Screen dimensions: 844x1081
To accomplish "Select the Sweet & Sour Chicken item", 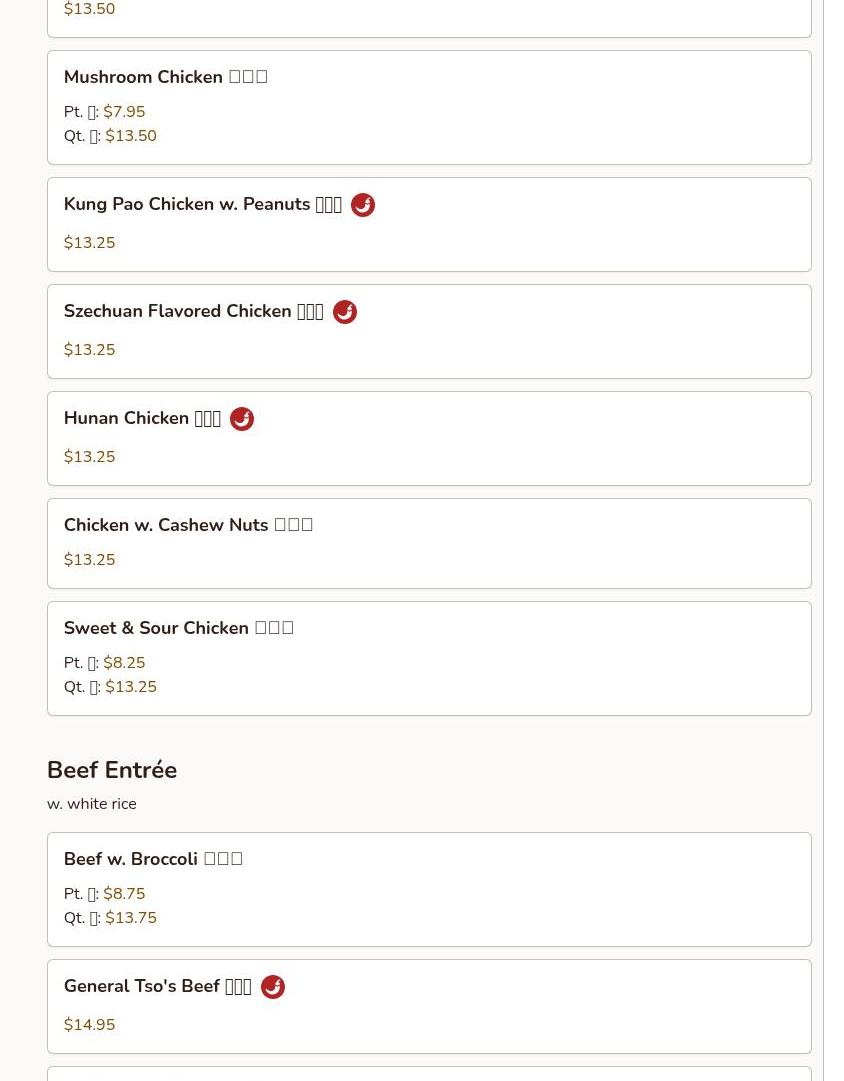I will (429, 658).
